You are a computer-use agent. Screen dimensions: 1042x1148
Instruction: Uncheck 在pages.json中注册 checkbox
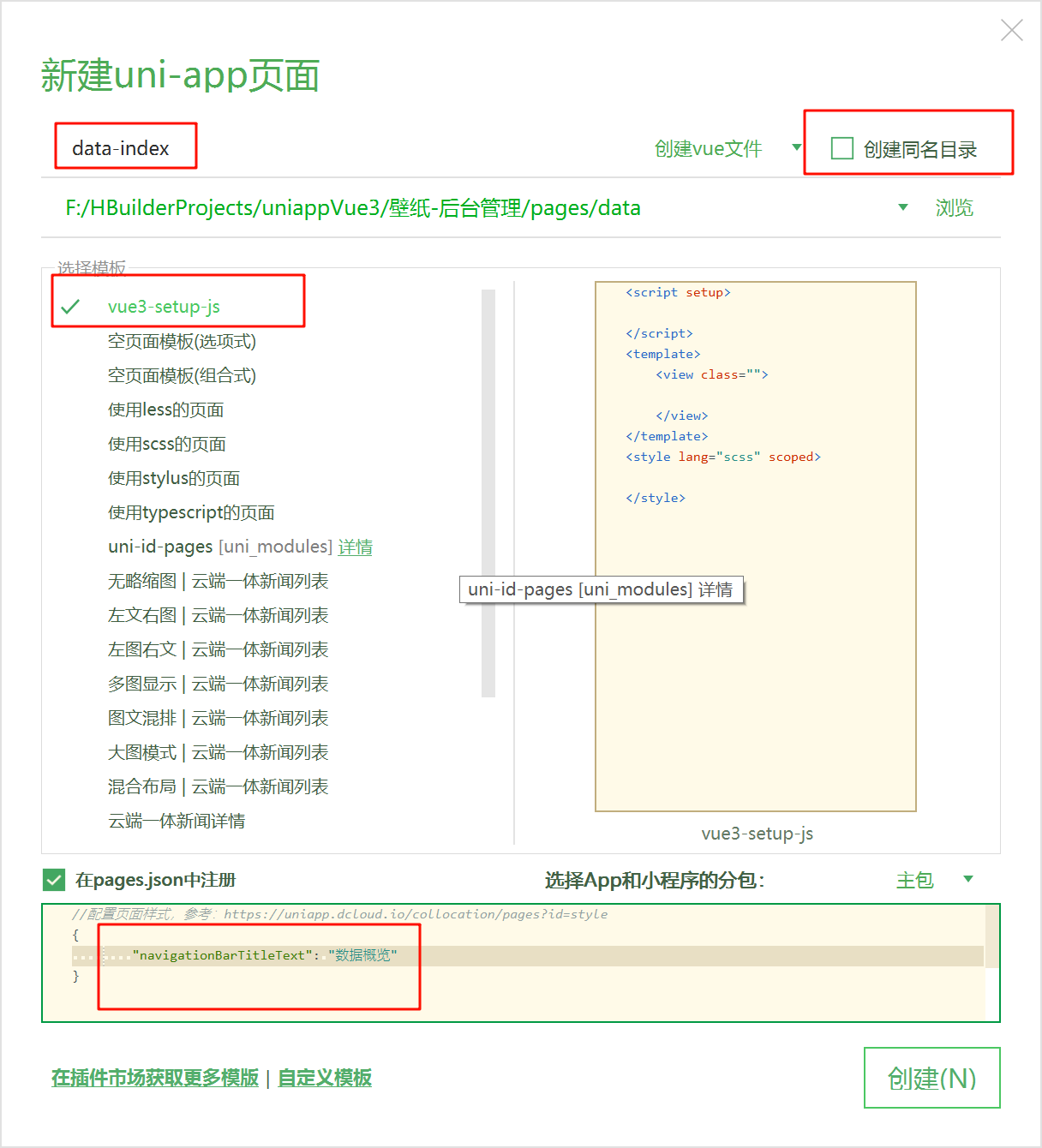(x=53, y=880)
